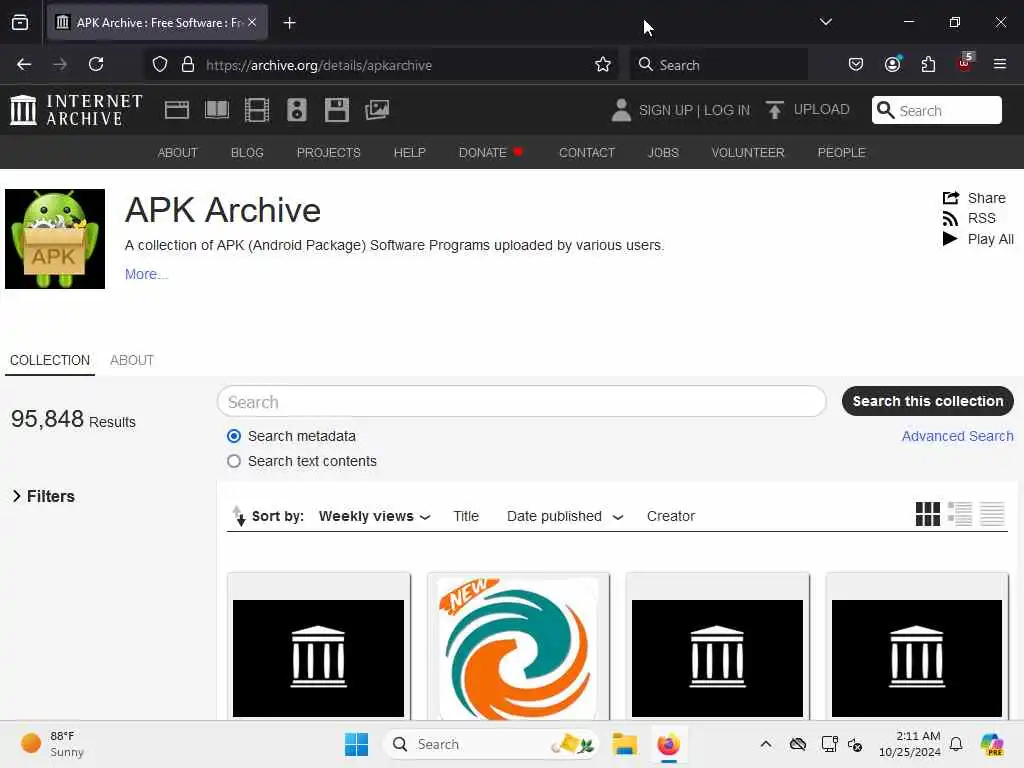This screenshot has height=768, width=1024.
Task: Go back to previous page
Action: 24,64
